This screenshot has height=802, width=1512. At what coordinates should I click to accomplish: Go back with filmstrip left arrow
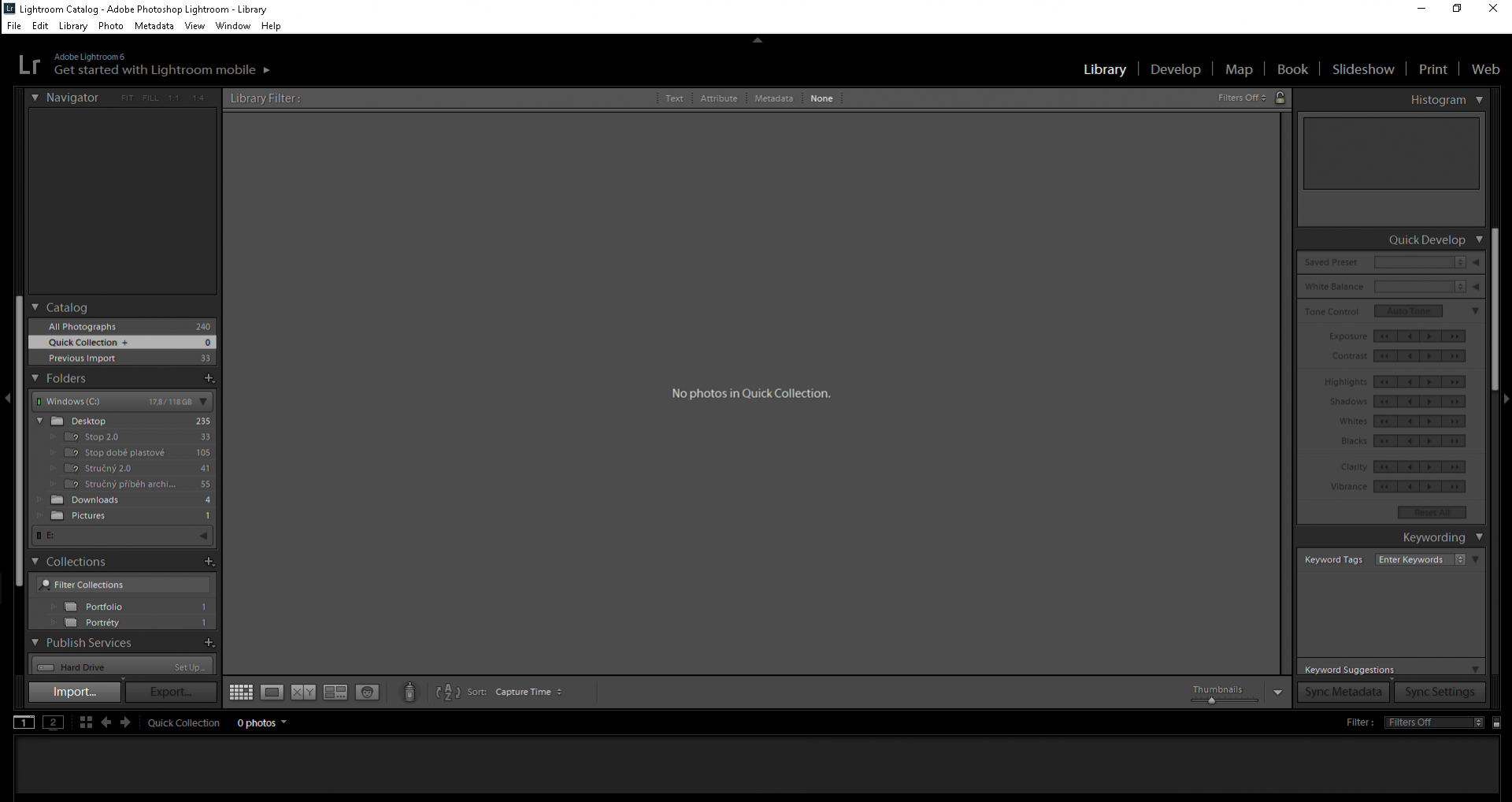point(106,722)
